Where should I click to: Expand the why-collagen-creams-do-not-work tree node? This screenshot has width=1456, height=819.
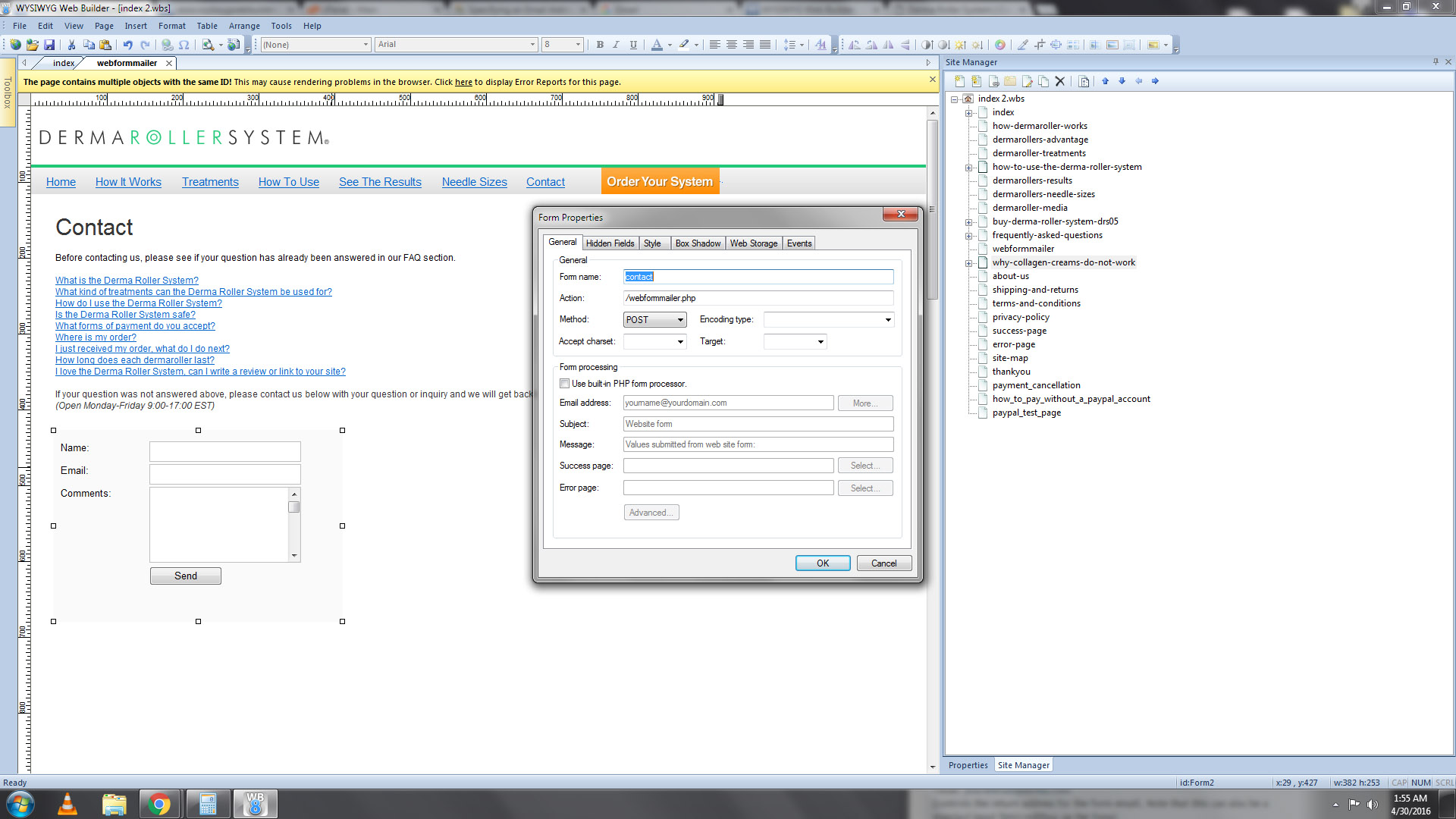click(968, 263)
